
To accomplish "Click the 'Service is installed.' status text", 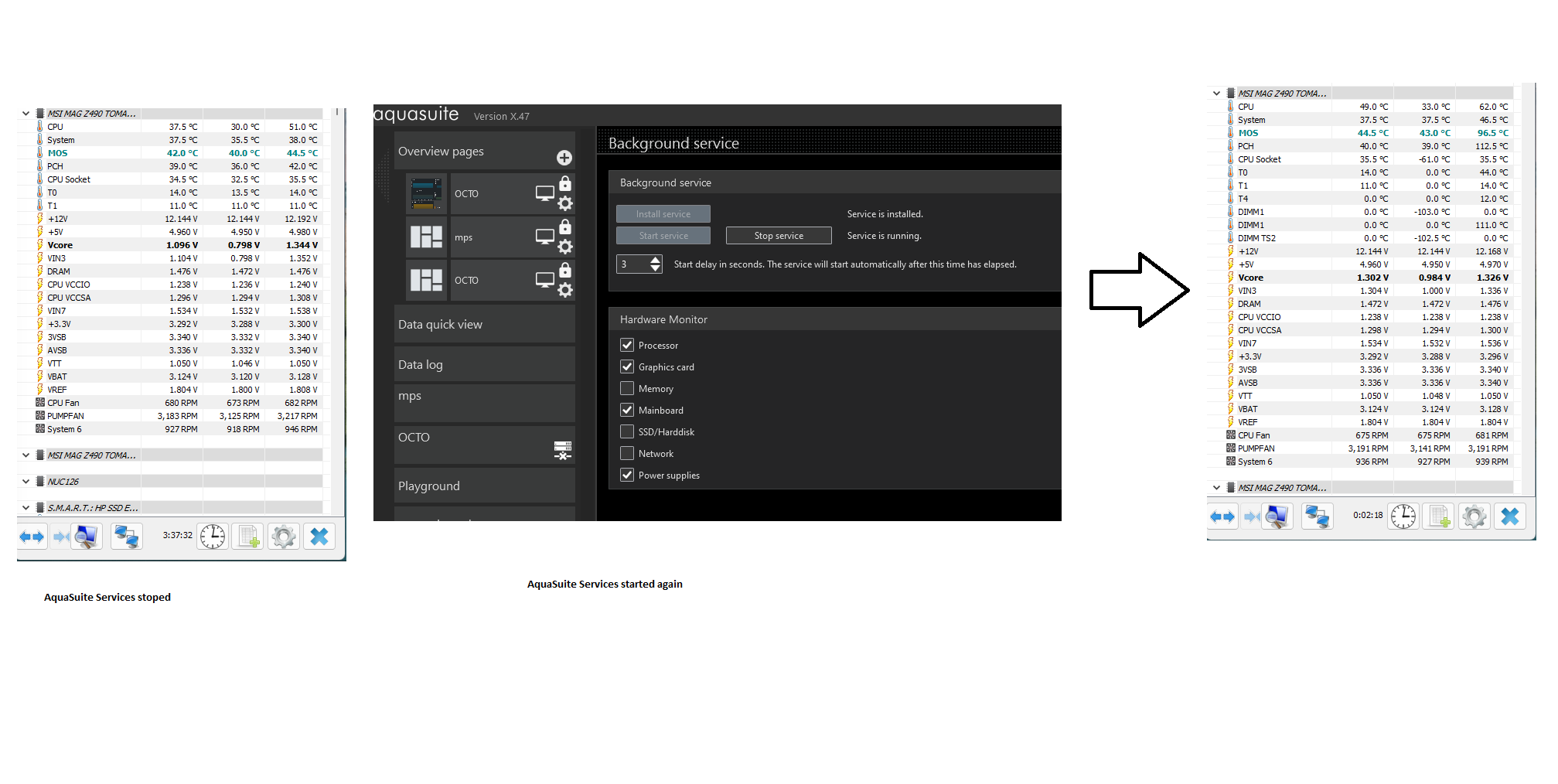I will click(x=885, y=214).
